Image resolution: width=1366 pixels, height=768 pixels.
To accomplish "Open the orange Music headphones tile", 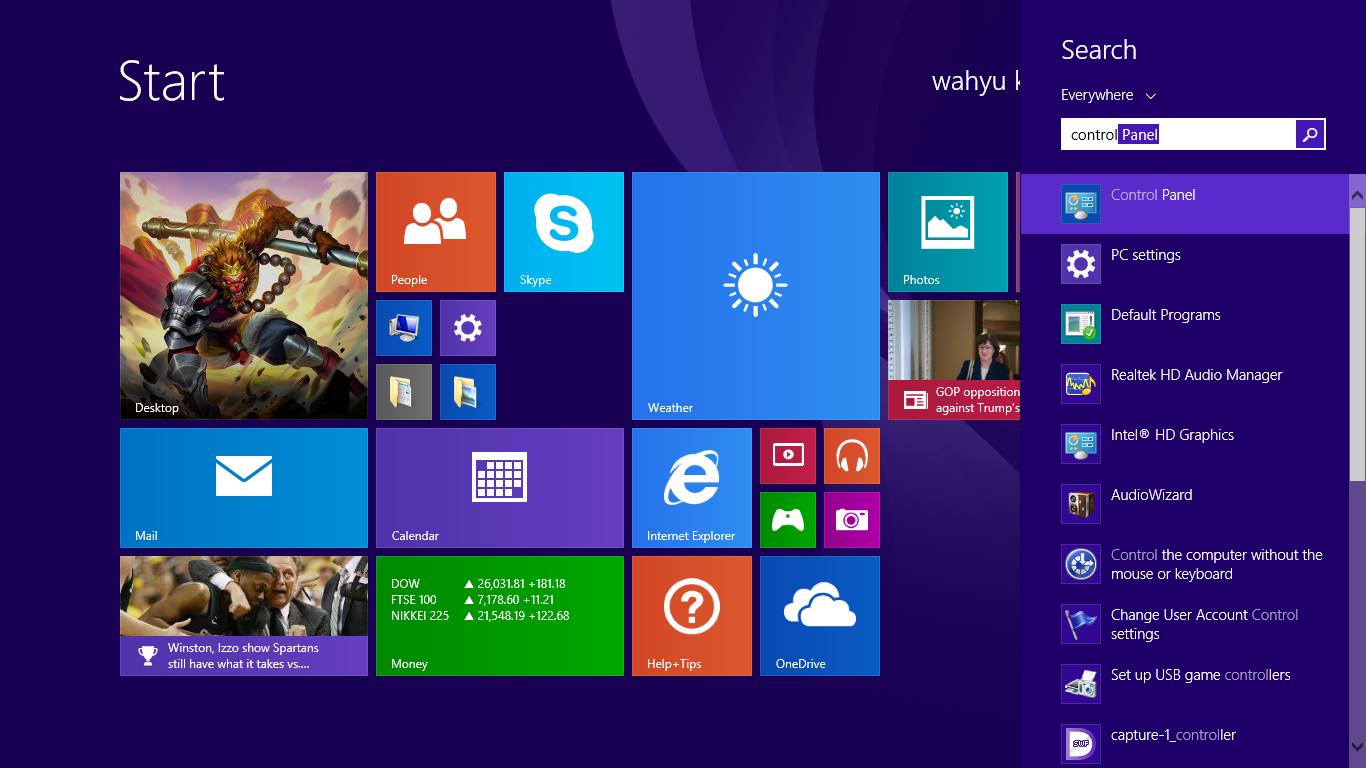I will [x=852, y=456].
